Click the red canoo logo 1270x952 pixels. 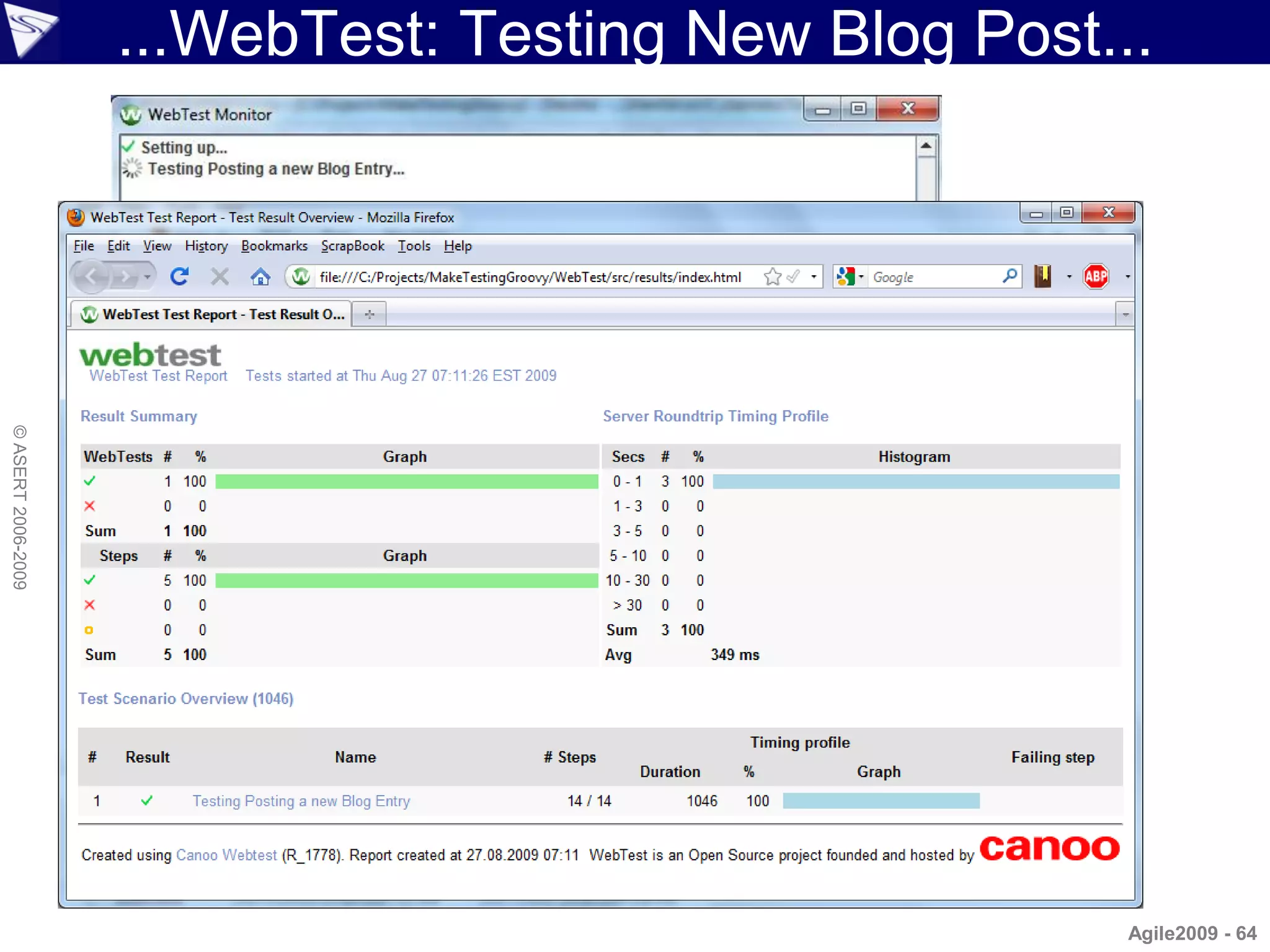1049,848
